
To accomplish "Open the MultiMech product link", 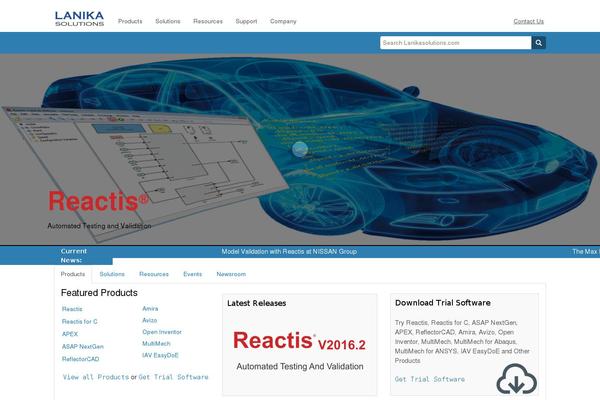I will tap(156, 344).
